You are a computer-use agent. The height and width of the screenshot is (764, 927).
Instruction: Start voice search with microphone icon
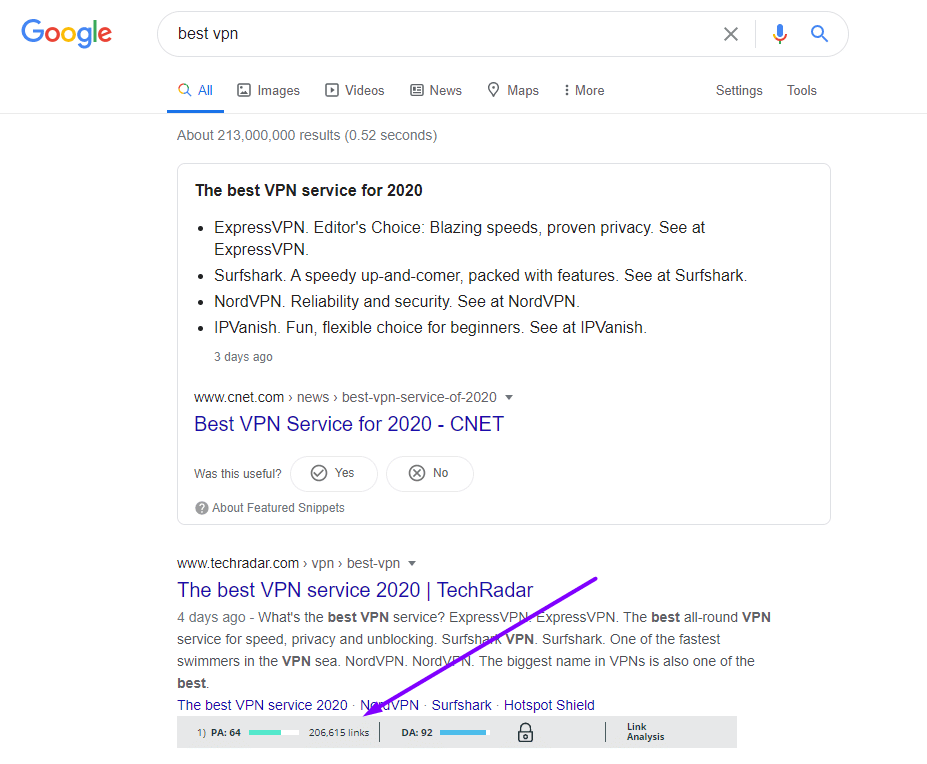(x=780, y=34)
